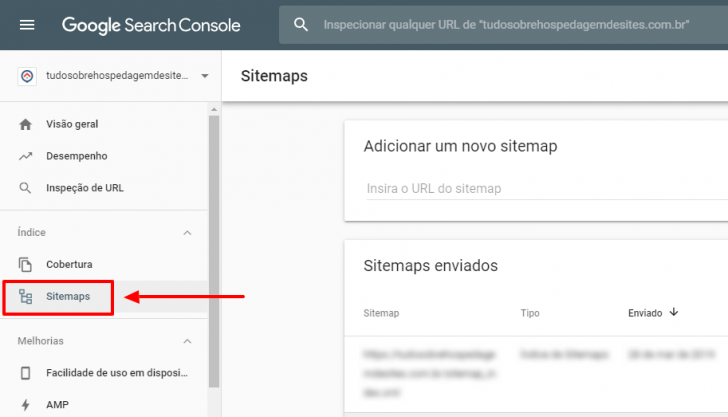Click the Google Search Console logo

click(x=151, y=25)
